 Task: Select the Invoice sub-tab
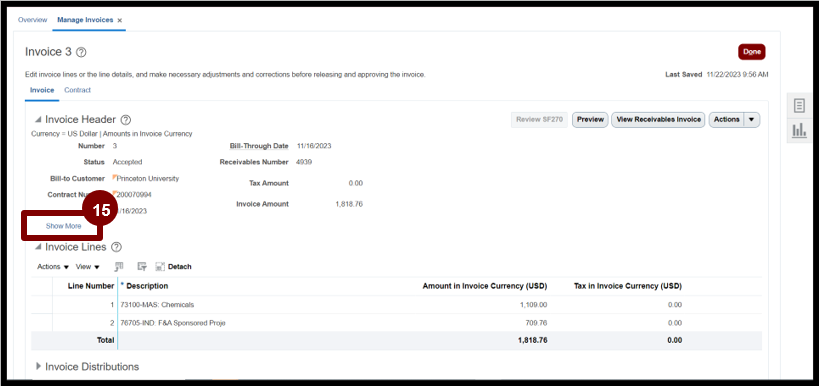click(42, 90)
